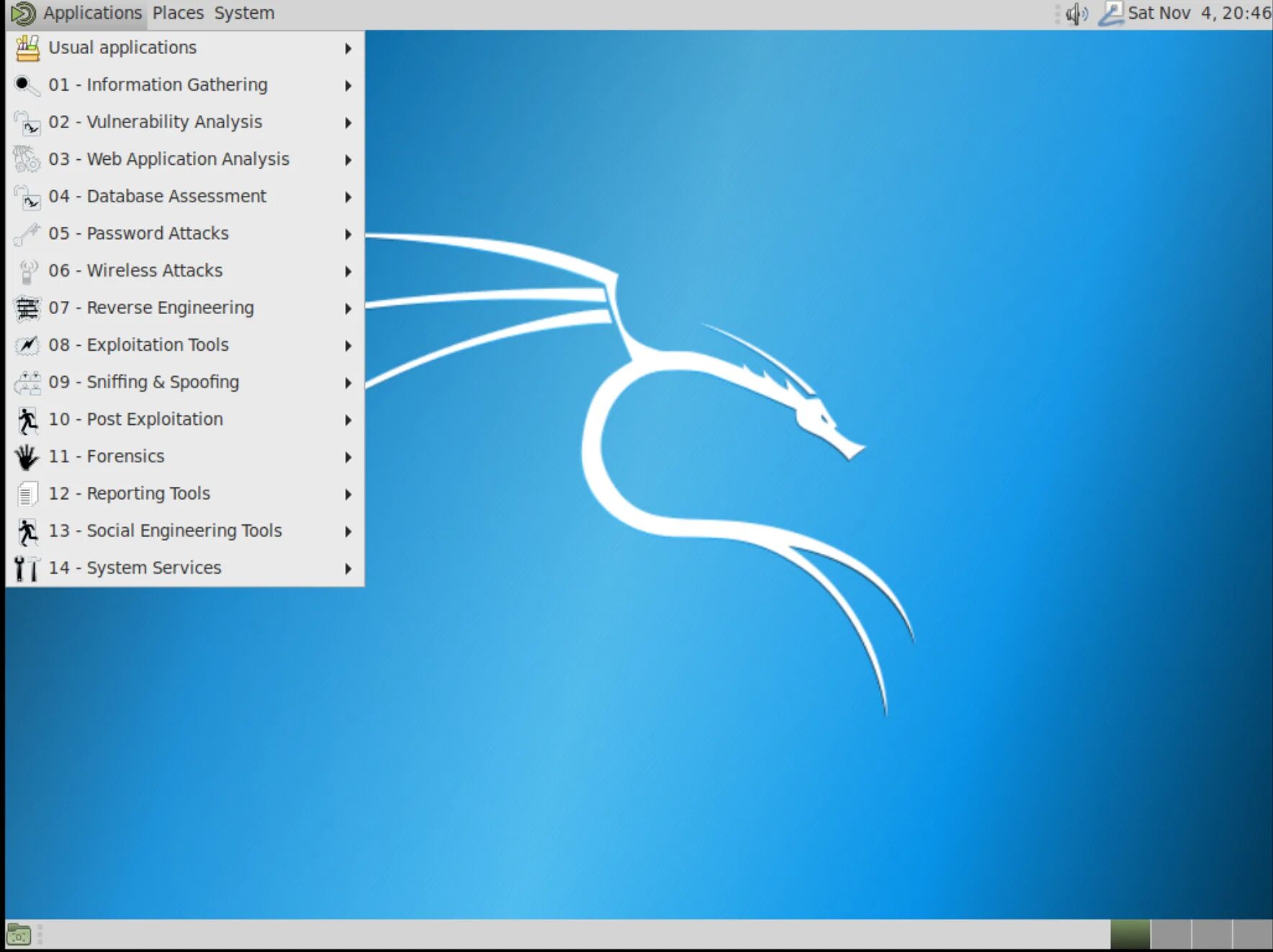Click the network status icon in panel
The width and height of the screenshot is (1273, 952).
[1111, 14]
